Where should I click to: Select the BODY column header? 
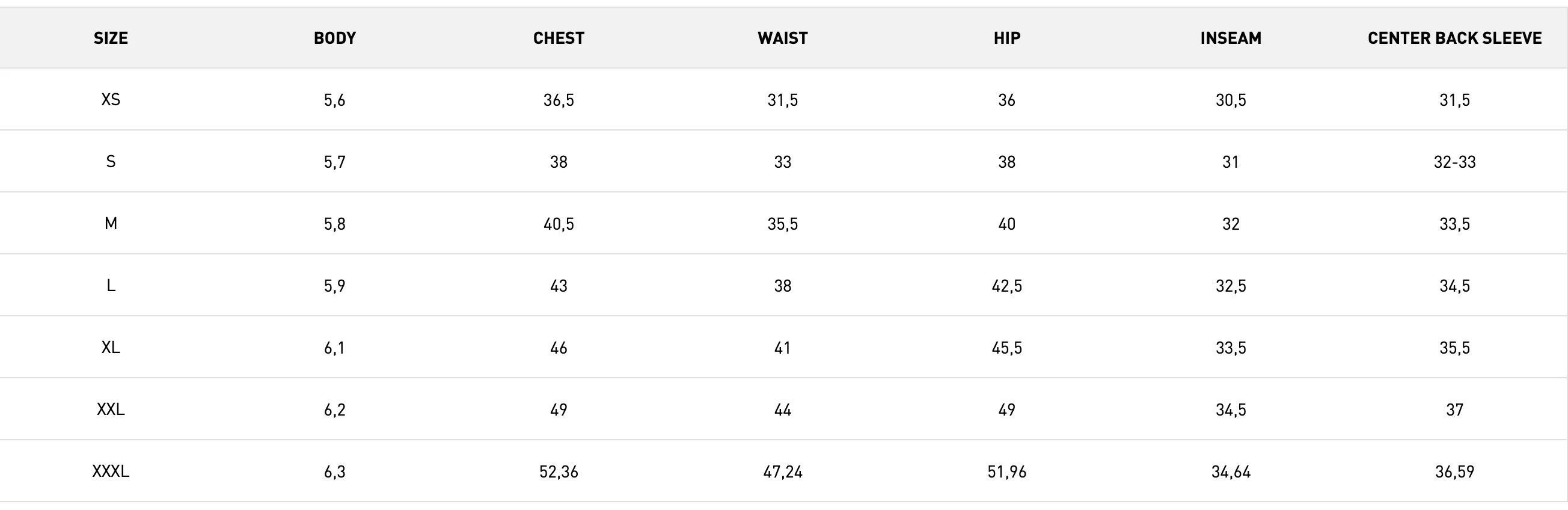point(335,38)
